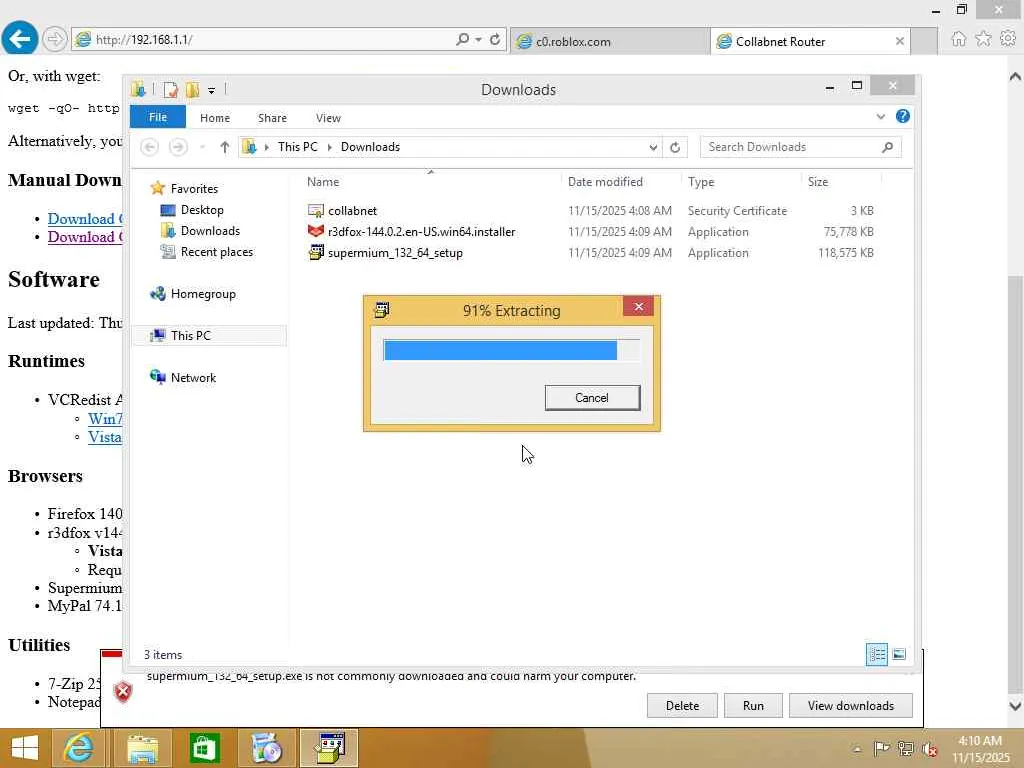Click the Explorer help question mark icon

click(903, 116)
